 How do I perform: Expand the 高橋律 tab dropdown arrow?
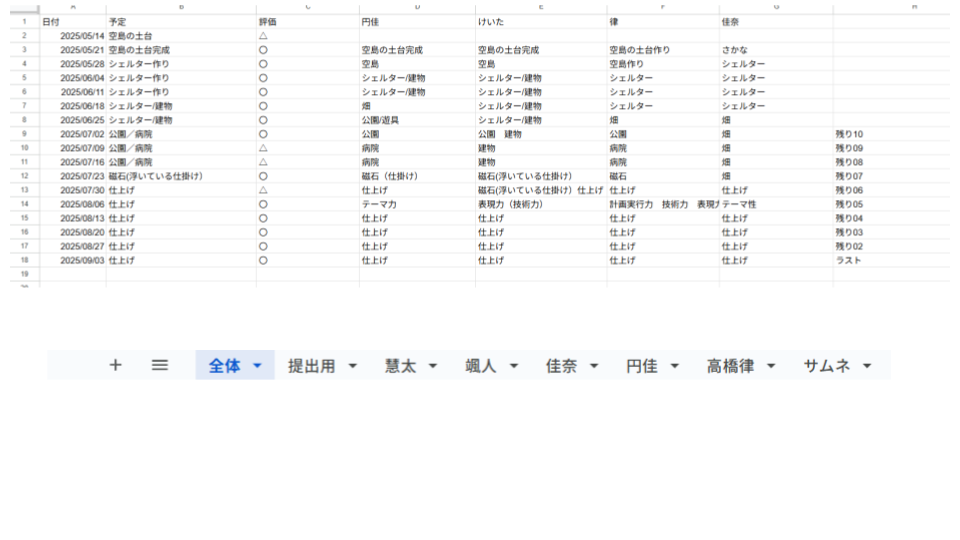pos(771,366)
